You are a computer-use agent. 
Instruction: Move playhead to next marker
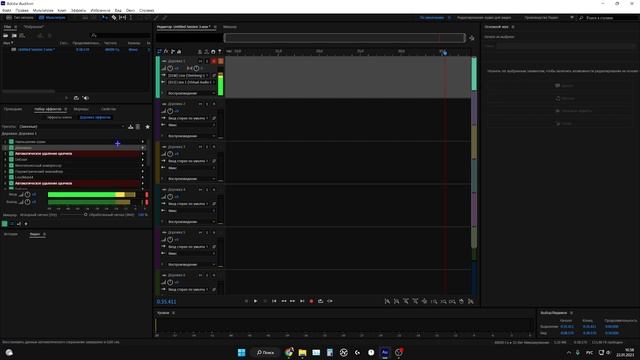click(302, 301)
